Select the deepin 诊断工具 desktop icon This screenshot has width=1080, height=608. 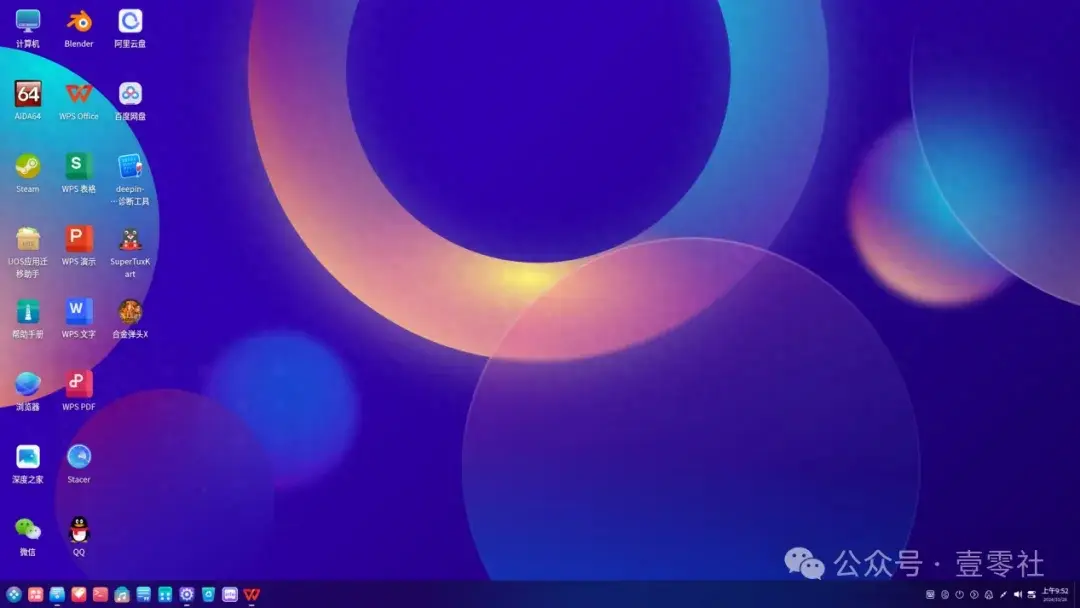[x=130, y=180]
